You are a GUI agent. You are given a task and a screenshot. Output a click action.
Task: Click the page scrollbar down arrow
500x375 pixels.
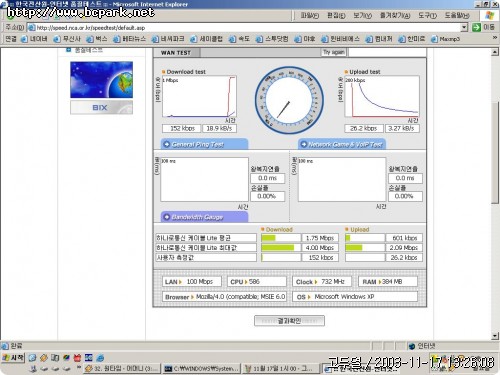[x=495, y=336]
